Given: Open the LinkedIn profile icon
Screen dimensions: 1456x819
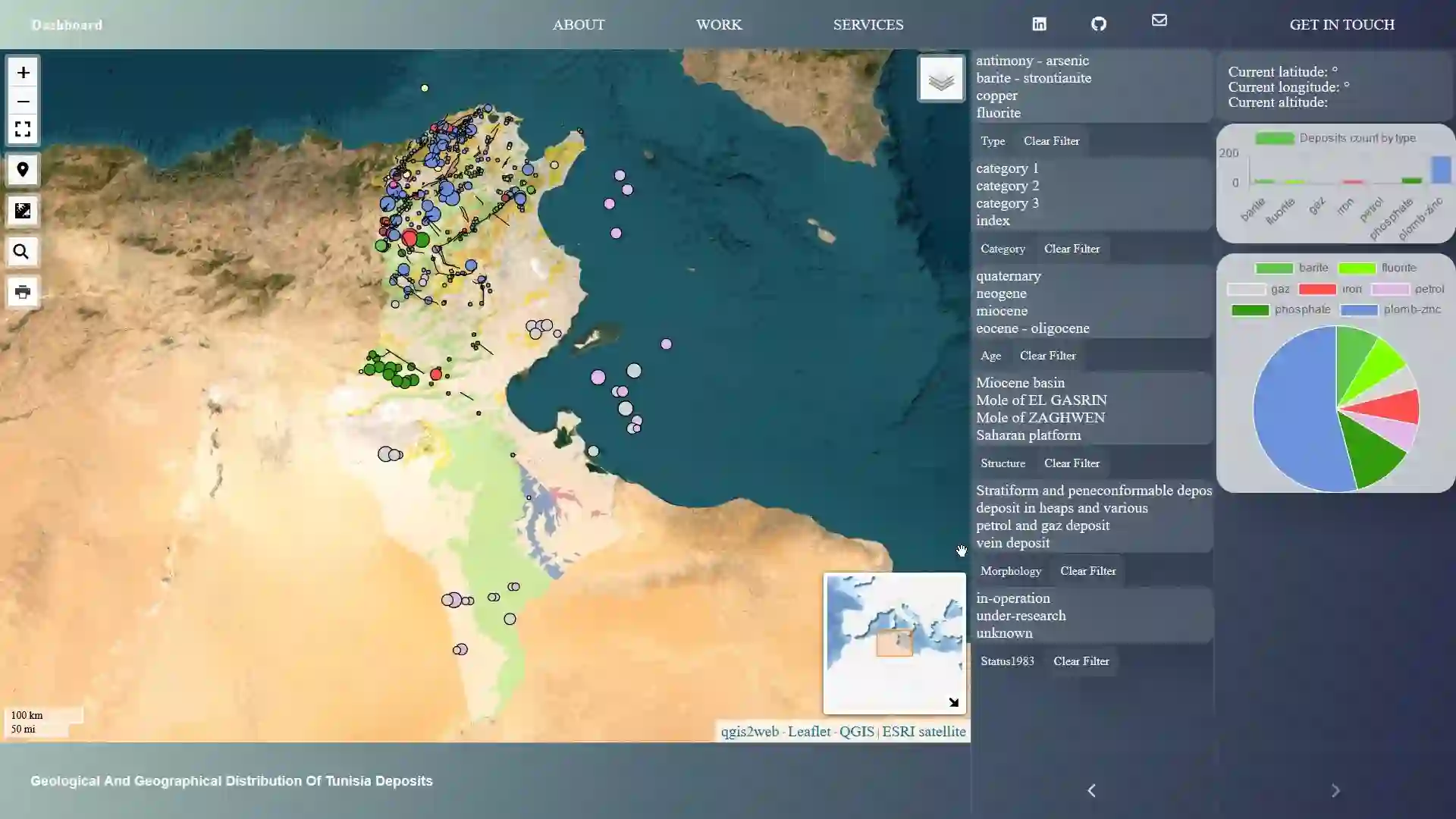Looking at the screenshot, I should (1039, 24).
